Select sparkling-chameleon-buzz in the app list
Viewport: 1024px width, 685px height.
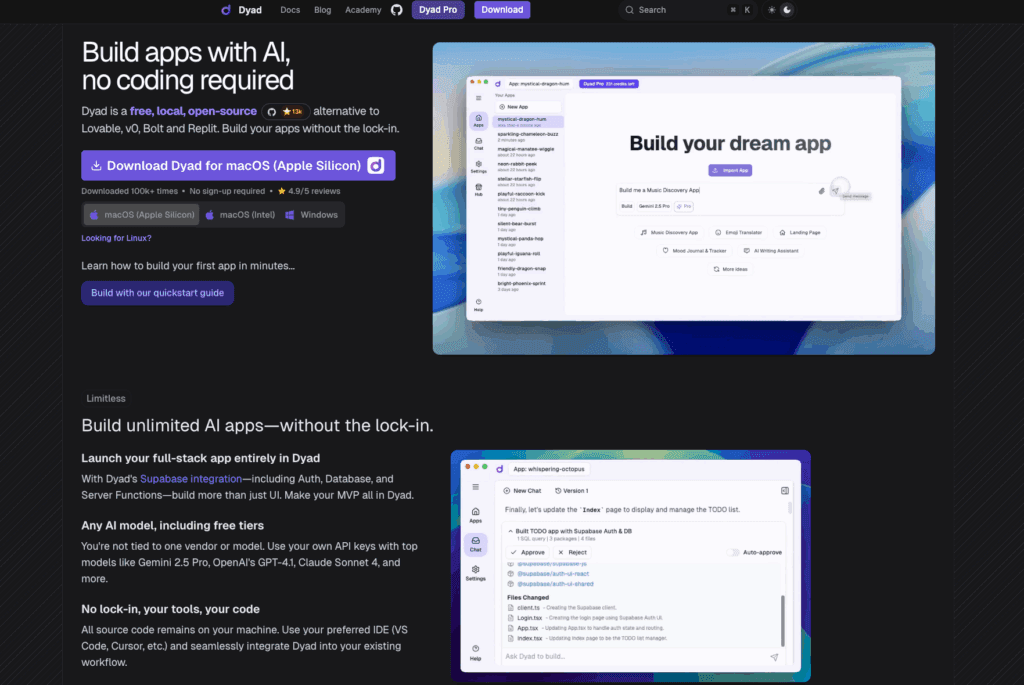click(x=528, y=136)
